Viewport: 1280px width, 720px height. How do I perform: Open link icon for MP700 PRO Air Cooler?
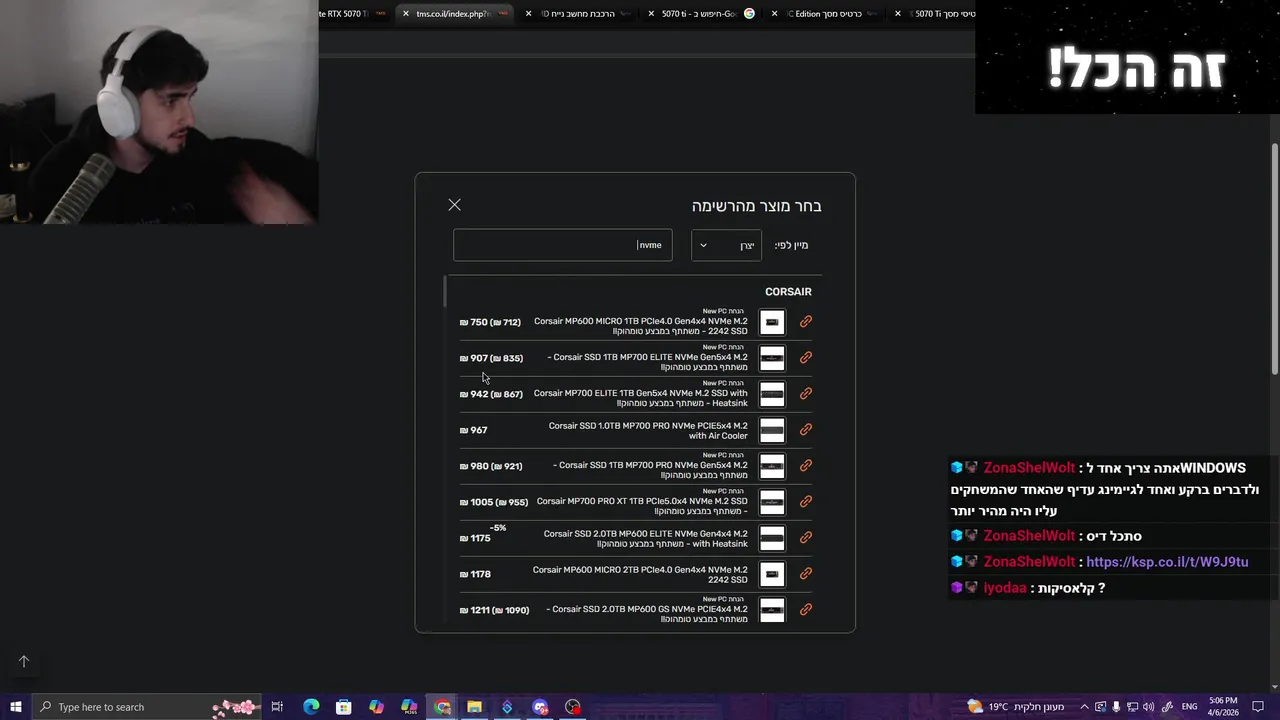point(806,429)
